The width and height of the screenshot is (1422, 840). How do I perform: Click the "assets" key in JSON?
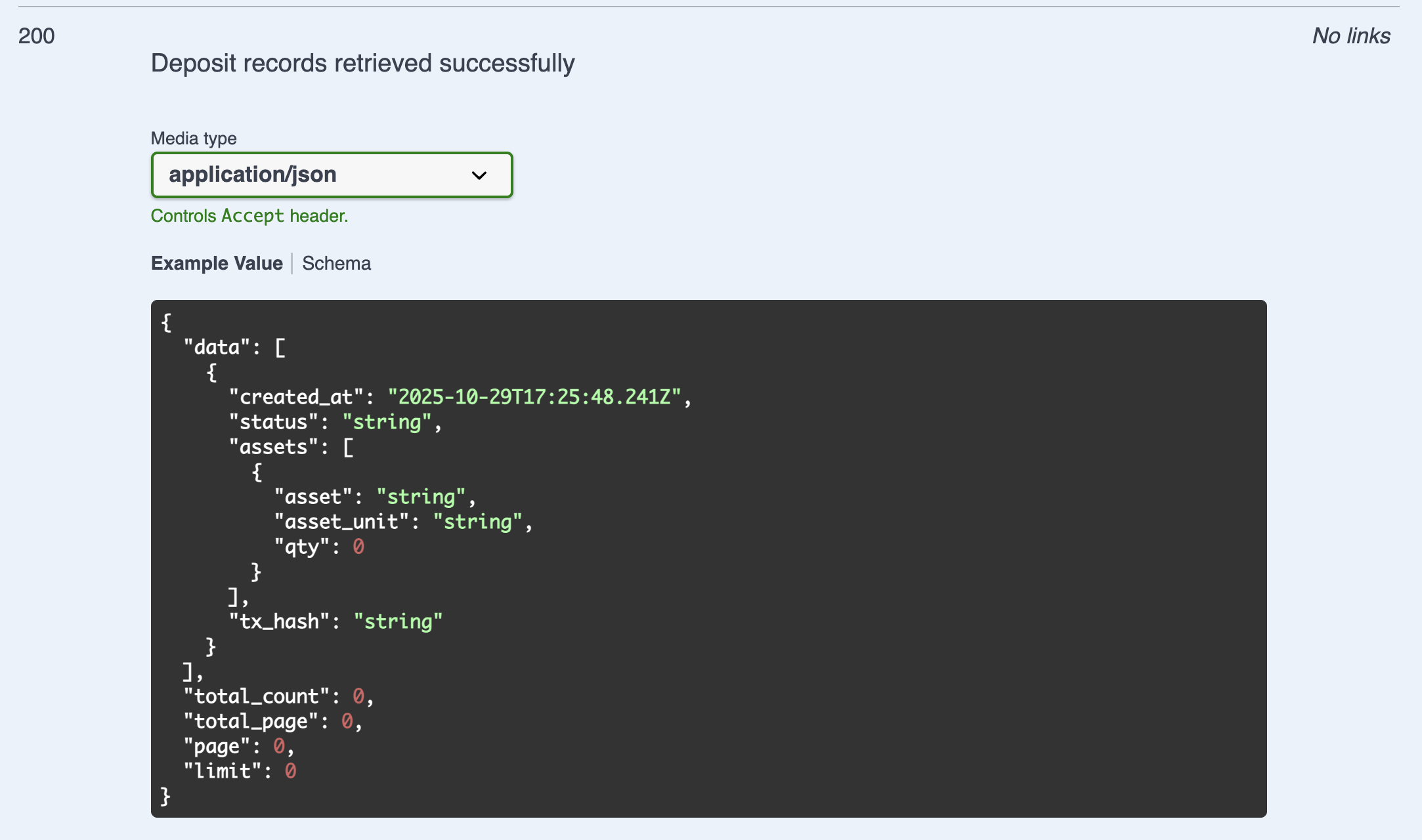tap(274, 447)
